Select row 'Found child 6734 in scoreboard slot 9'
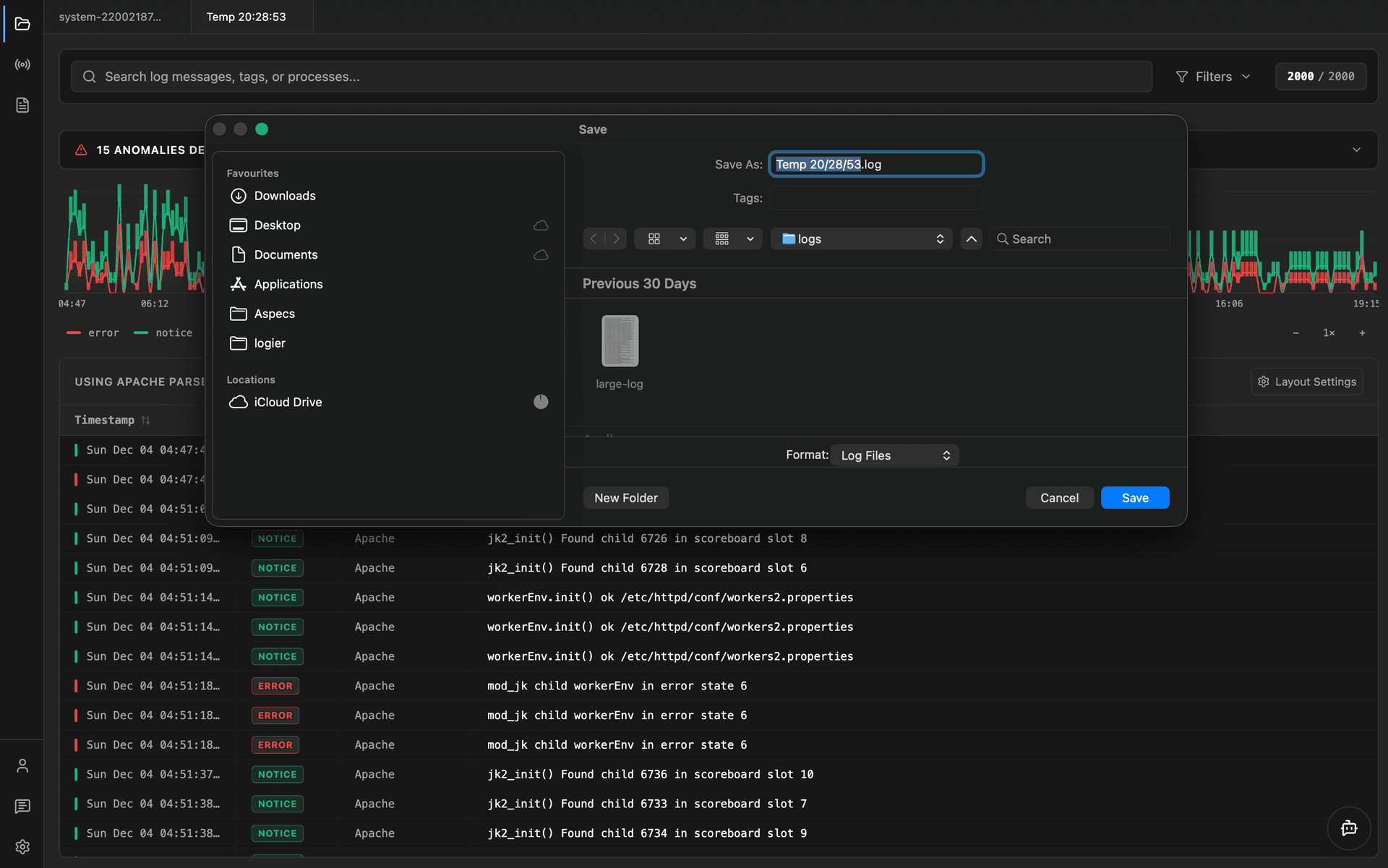The height and width of the screenshot is (868, 1388). pyautogui.click(x=718, y=833)
